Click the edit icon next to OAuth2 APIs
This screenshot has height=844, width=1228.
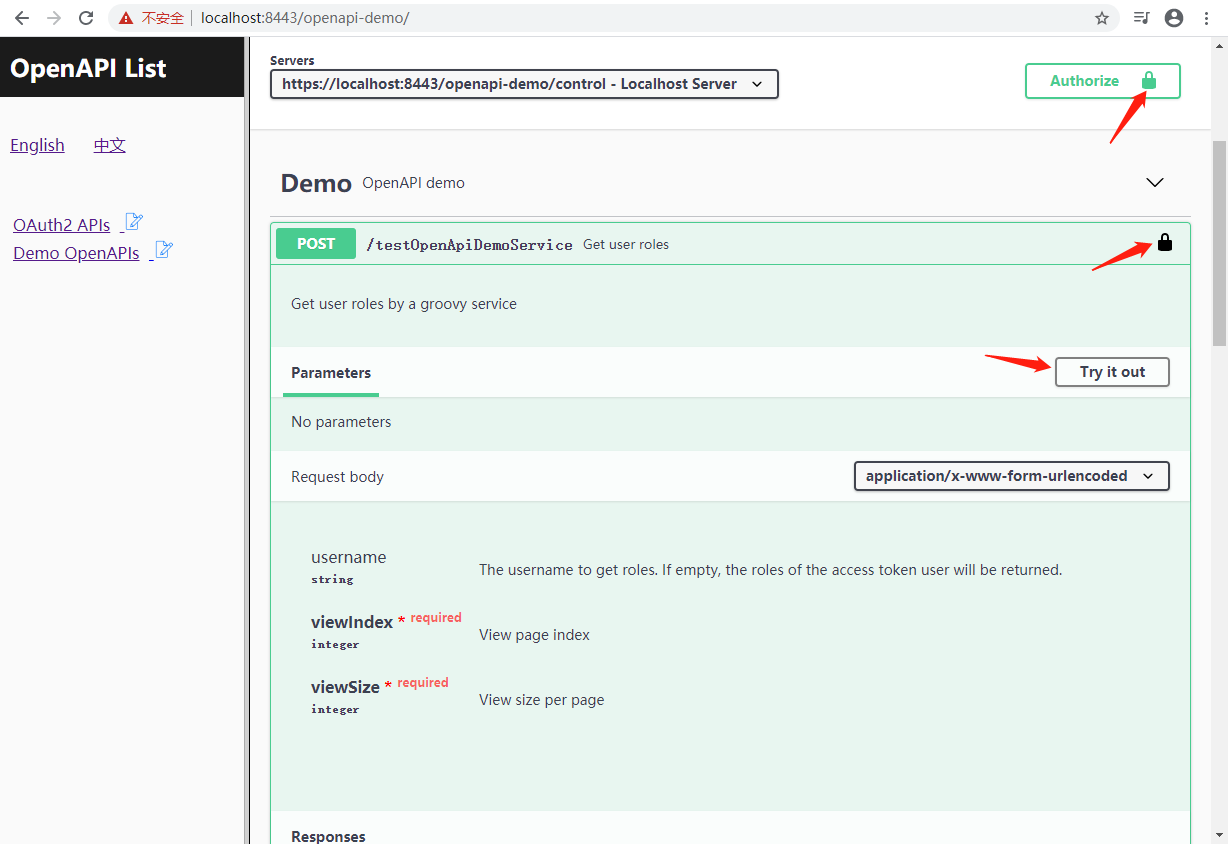tap(134, 222)
